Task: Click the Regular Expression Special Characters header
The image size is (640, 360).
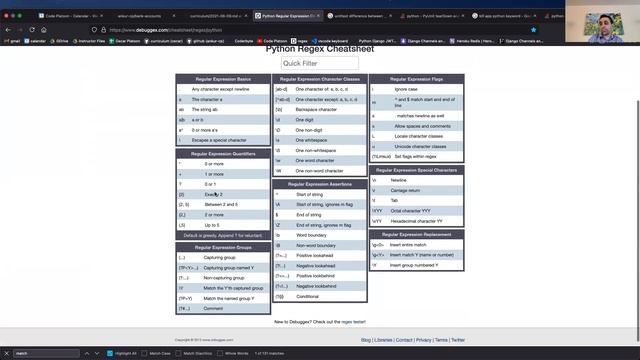Action: (x=416, y=170)
